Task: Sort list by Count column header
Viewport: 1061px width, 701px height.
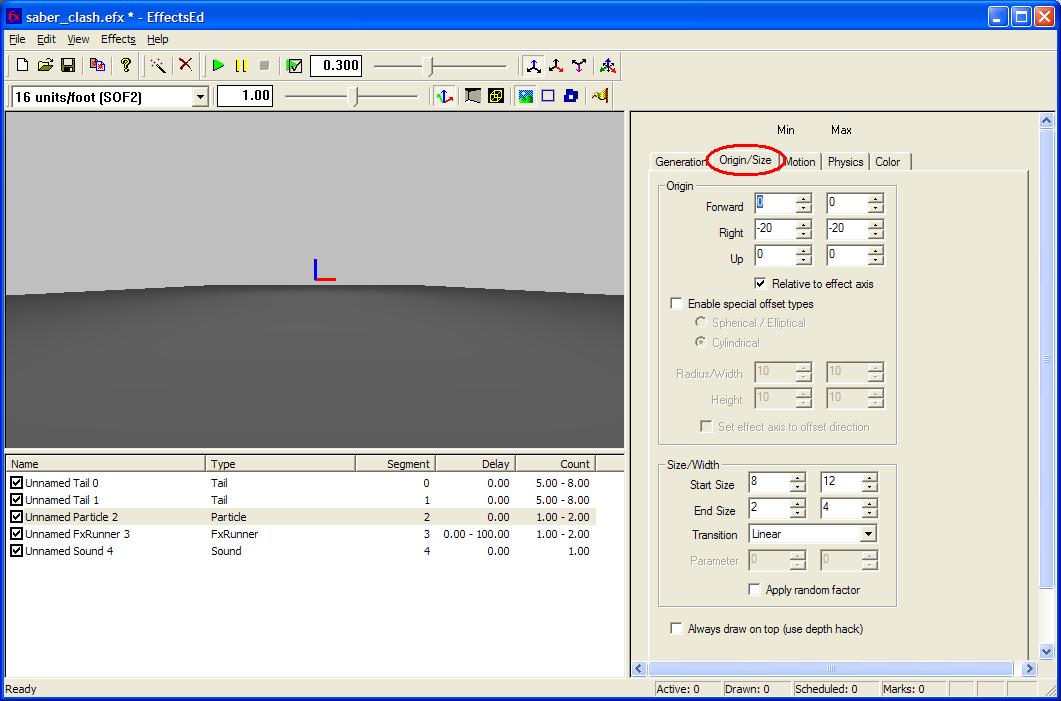Action: tap(555, 463)
